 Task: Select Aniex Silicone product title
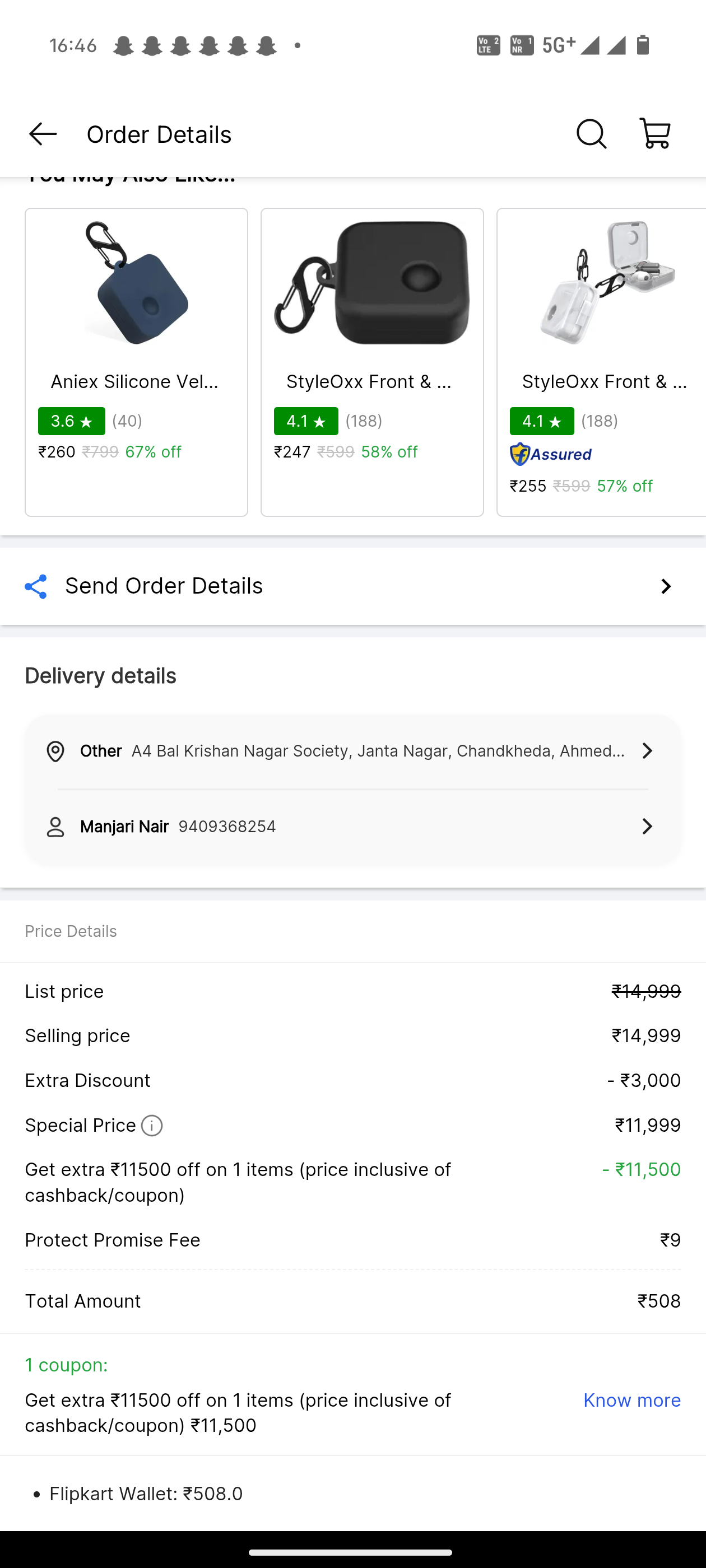point(134,382)
